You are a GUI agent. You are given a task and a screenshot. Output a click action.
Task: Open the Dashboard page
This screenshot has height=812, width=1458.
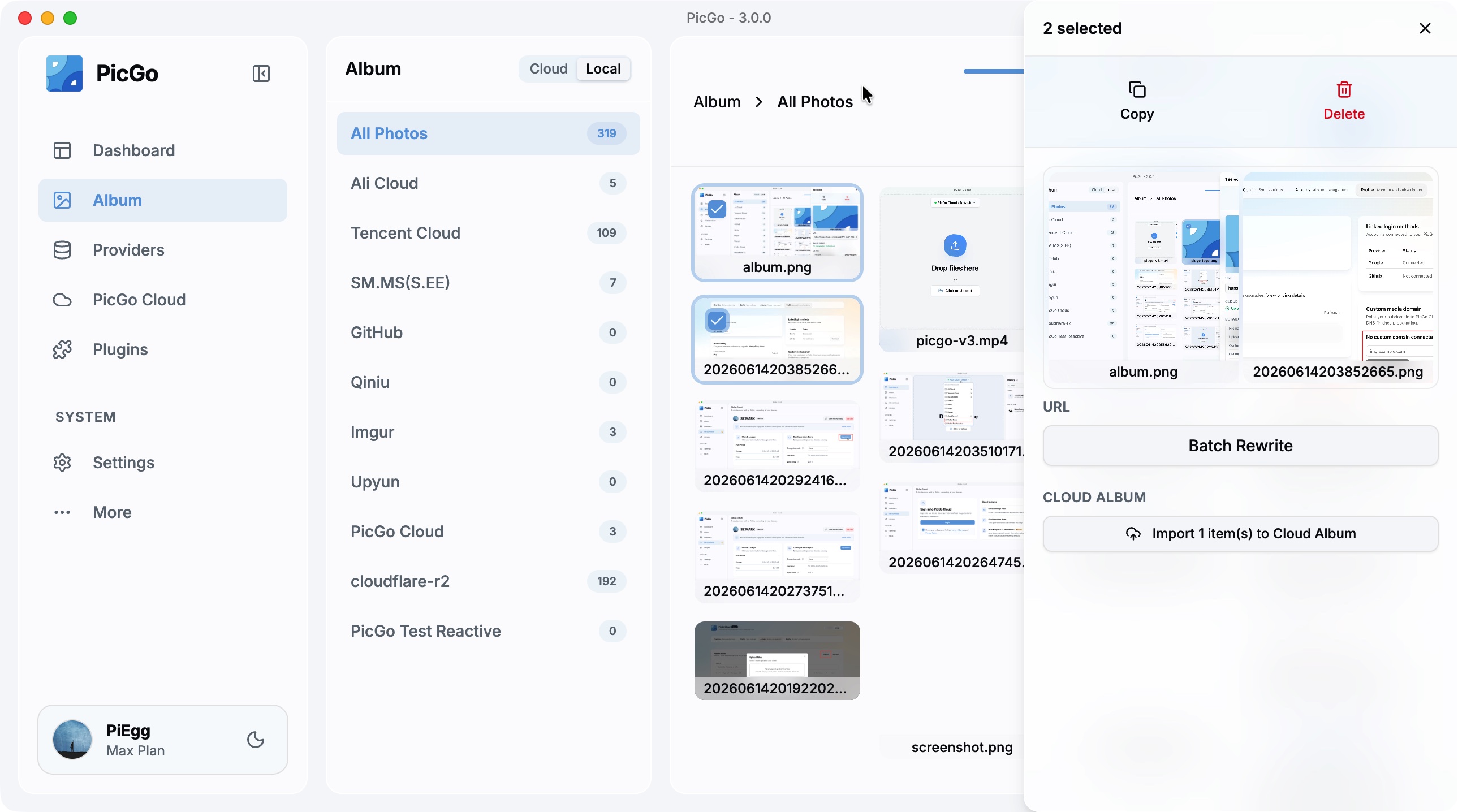coord(163,150)
